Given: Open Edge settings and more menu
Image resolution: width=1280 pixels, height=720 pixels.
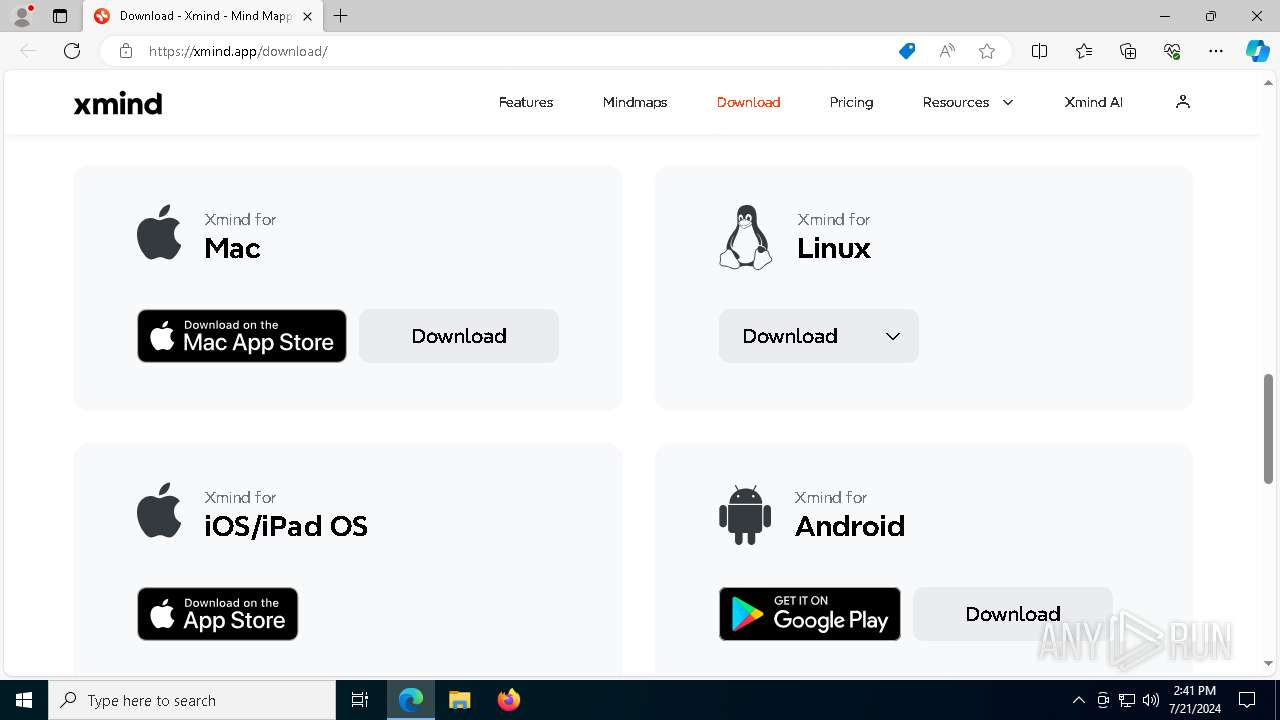Looking at the screenshot, I should [1216, 51].
